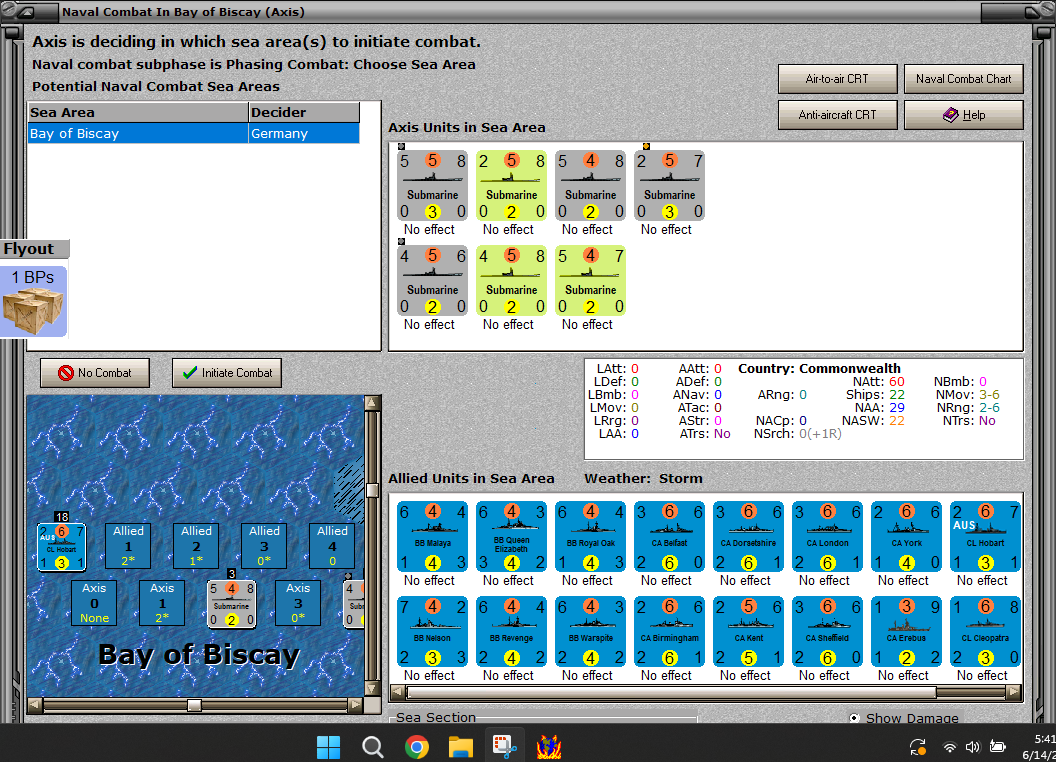This screenshot has height=762, width=1056.
Task: Click the submarine counter on the sea map
Action: pyautogui.click(x=232, y=604)
